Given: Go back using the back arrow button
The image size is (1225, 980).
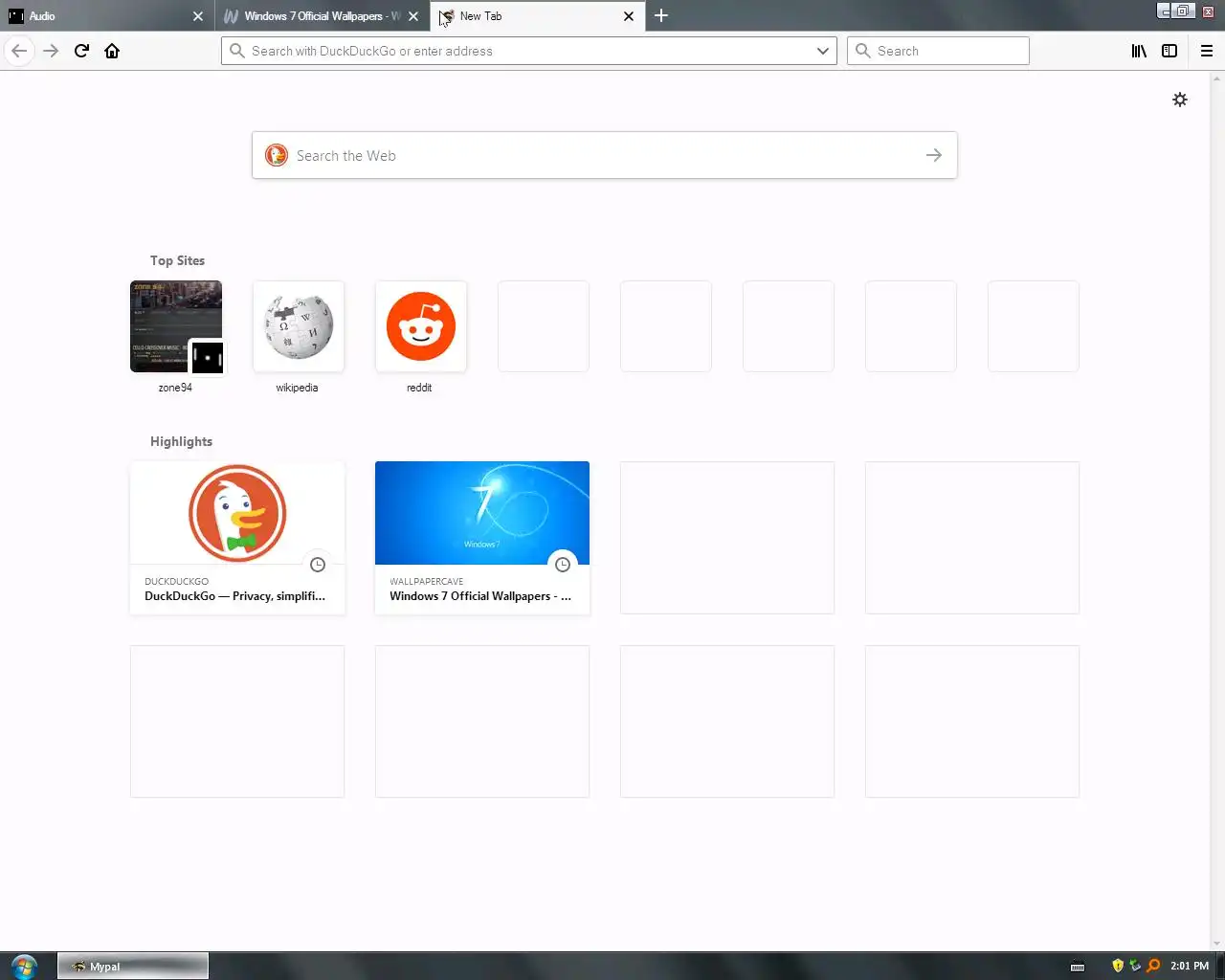Looking at the screenshot, I should (19, 51).
